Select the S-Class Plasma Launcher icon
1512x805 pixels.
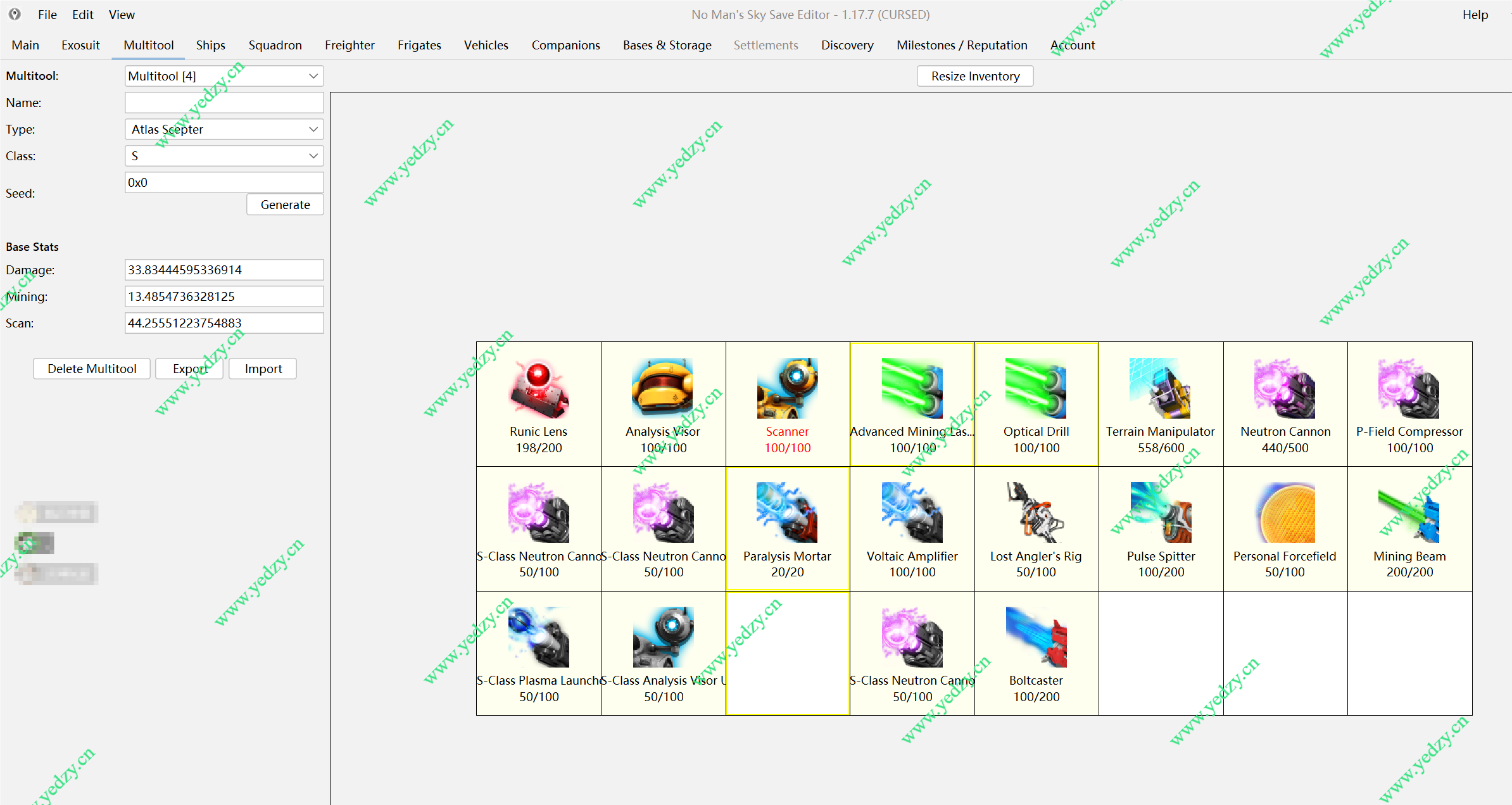(539, 637)
